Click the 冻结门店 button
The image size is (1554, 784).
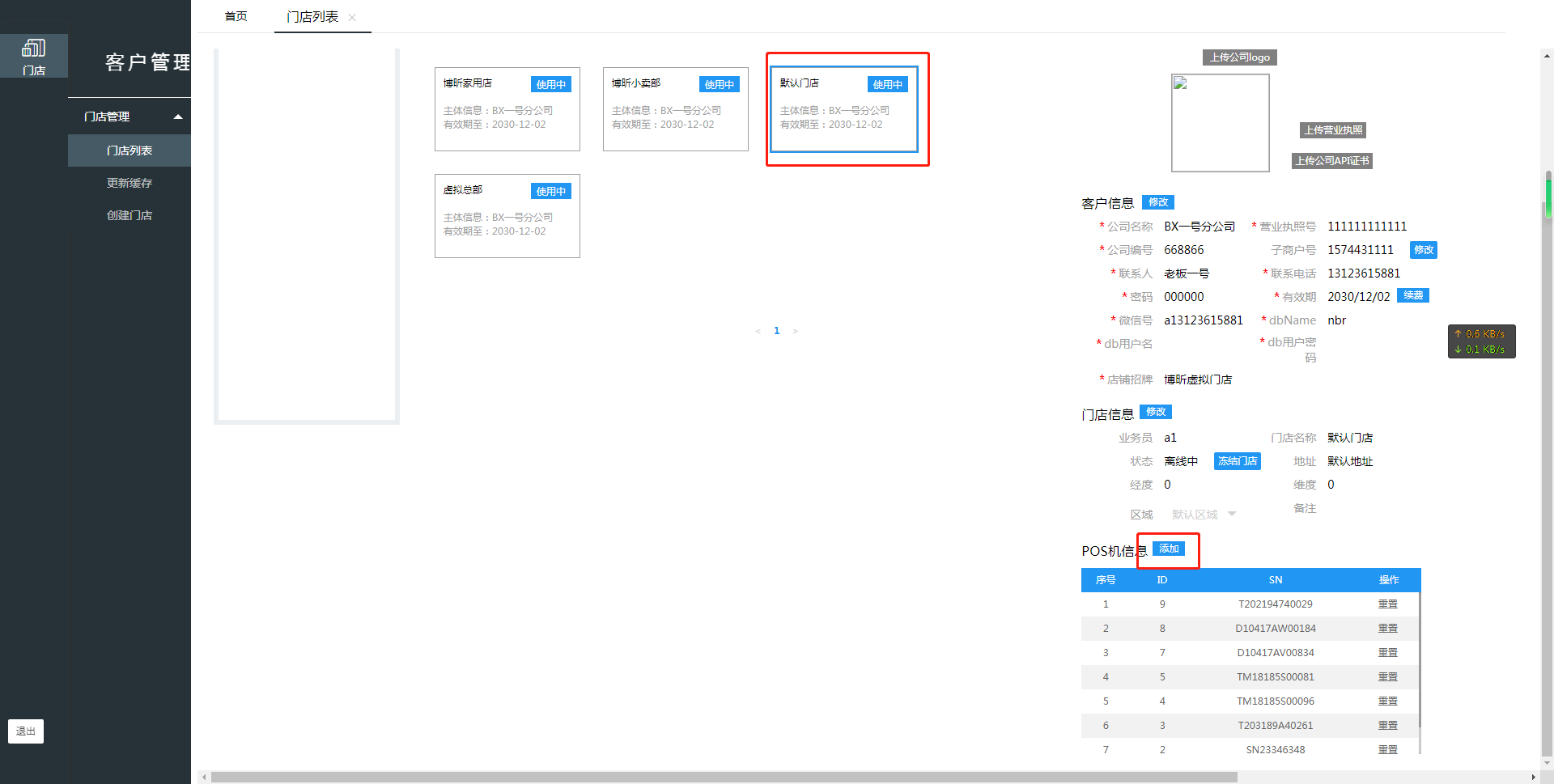point(1238,461)
